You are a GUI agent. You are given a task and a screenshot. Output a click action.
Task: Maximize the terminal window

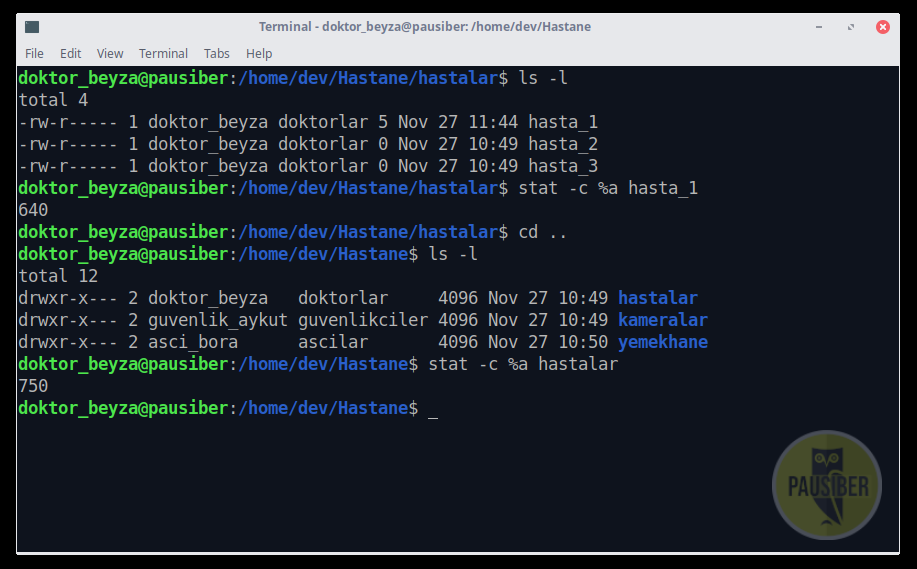850,27
